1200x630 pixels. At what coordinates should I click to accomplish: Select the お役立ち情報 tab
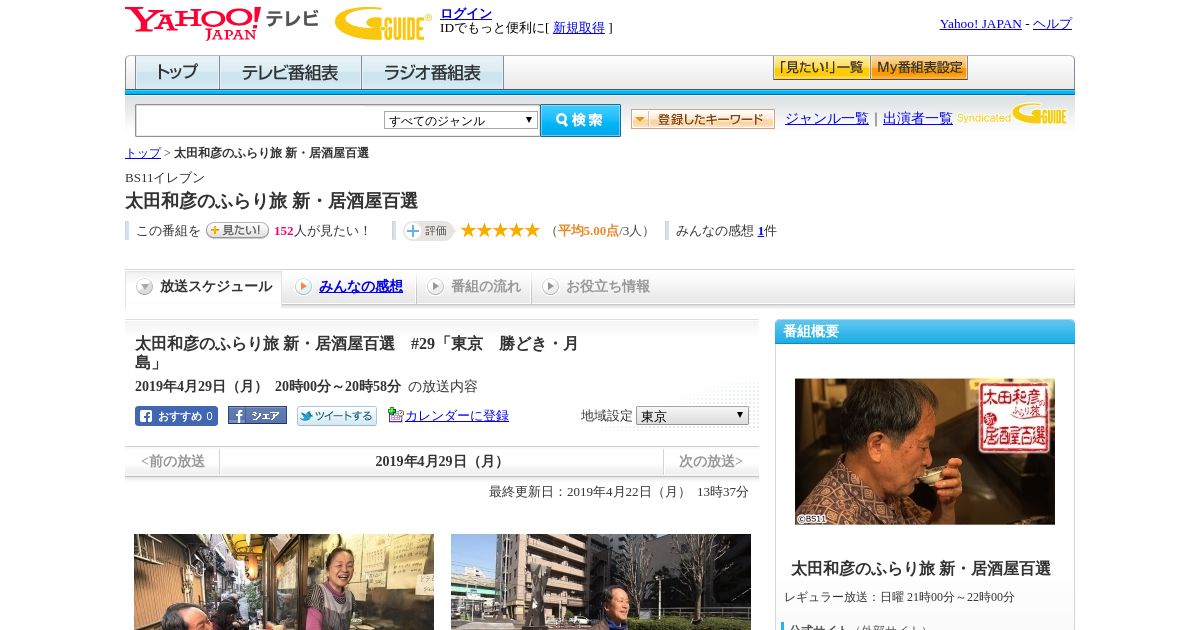click(x=596, y=287)
